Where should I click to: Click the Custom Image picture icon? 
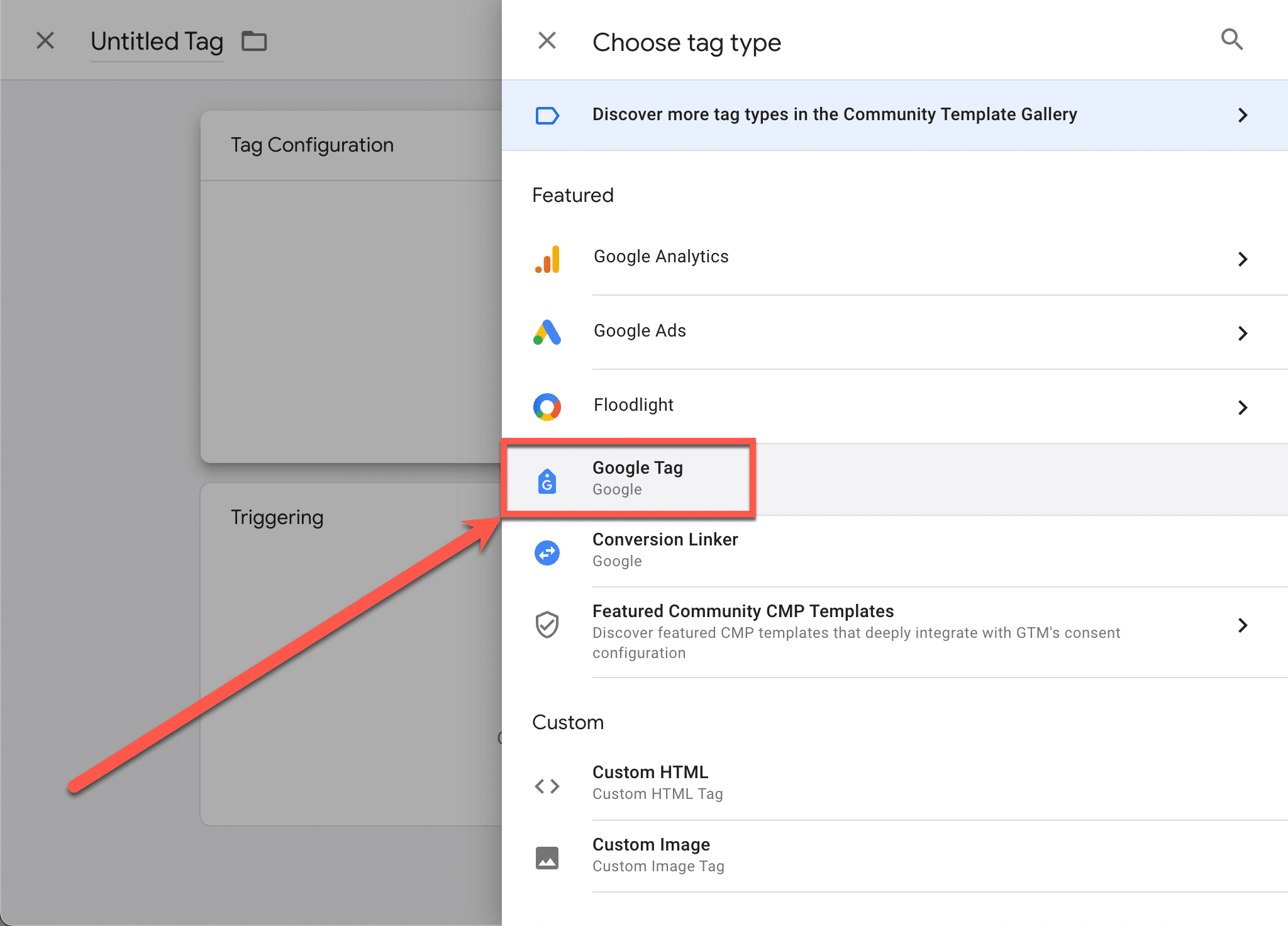click(547, 857)
